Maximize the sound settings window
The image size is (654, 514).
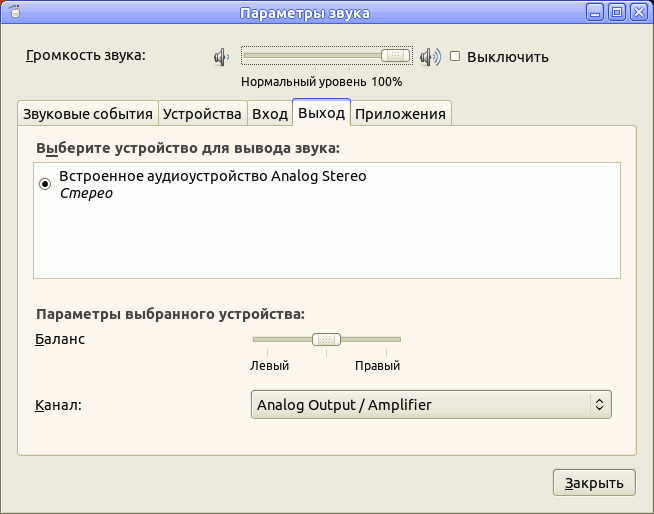(617, 12)
